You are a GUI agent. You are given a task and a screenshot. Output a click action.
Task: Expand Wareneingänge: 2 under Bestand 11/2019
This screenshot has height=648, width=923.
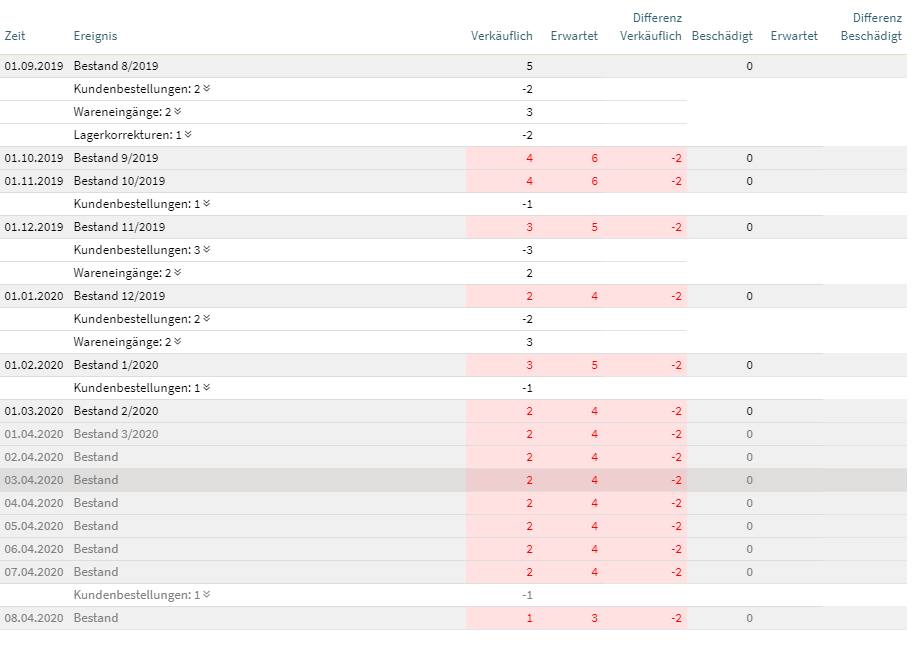tap(178, 273)
